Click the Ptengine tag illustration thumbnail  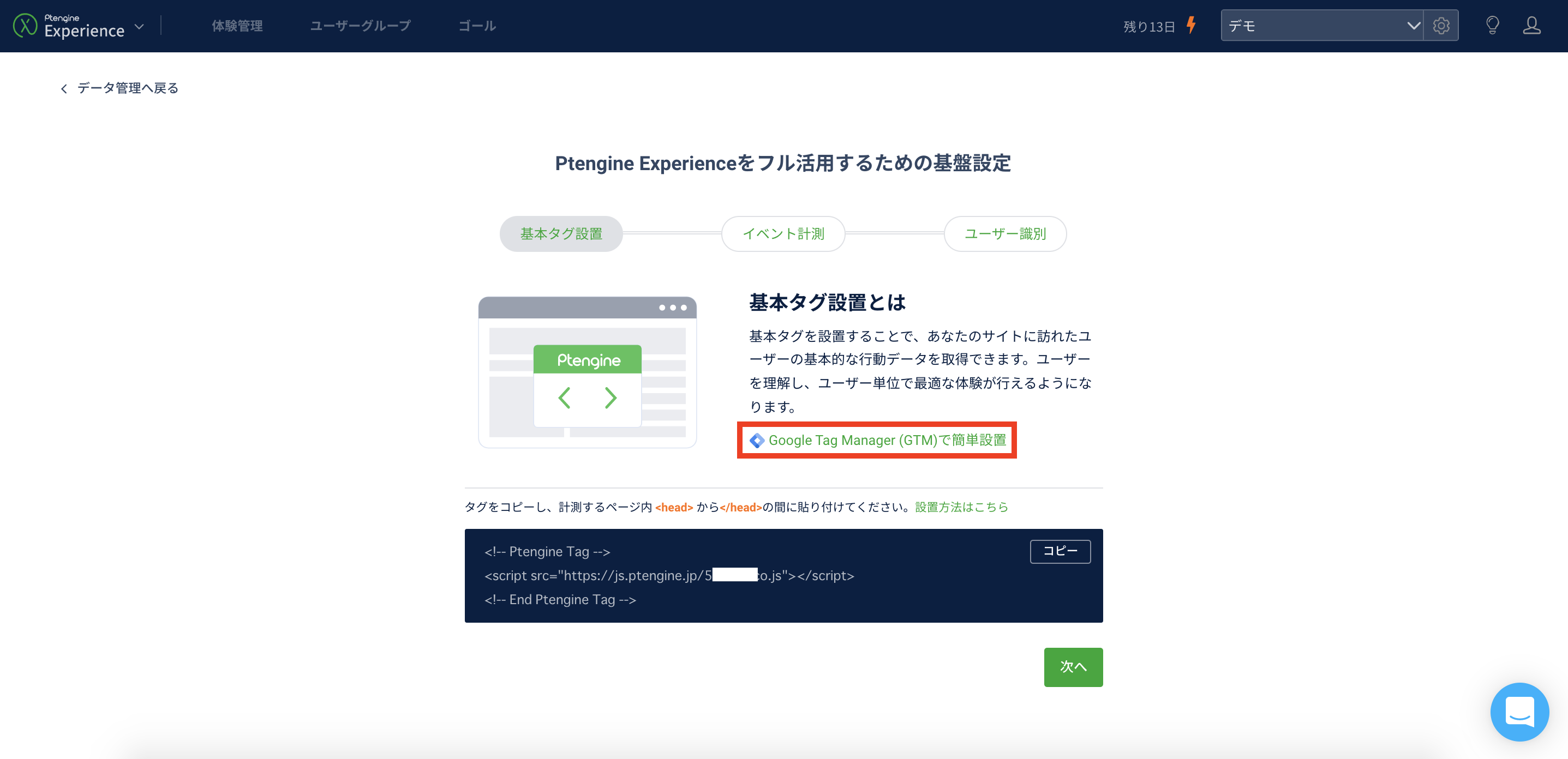(x=588, y=372)
